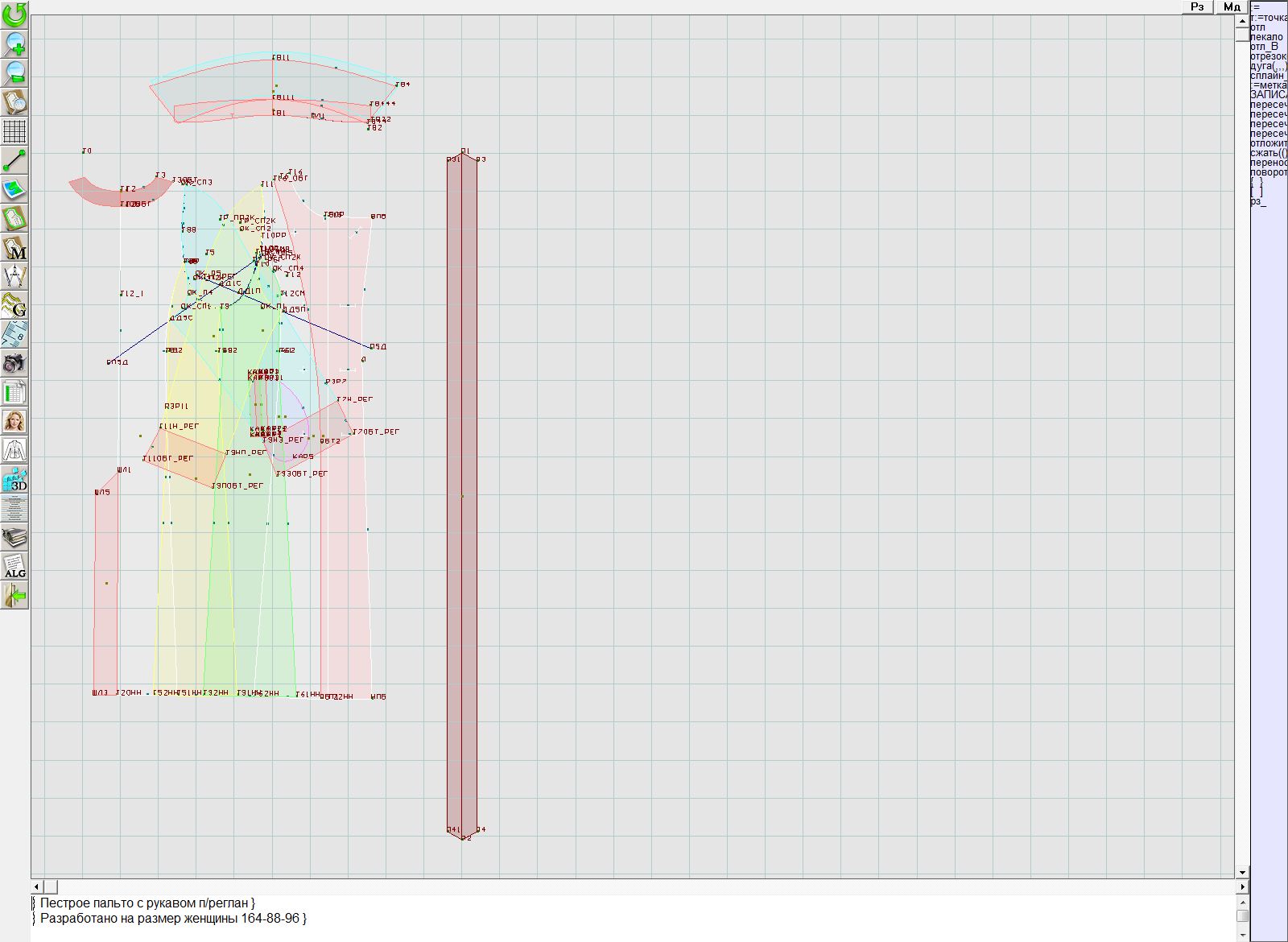Zoom in with the magnifier plus icon
This screenshot has width=1288, height=942.
[14, 43]
